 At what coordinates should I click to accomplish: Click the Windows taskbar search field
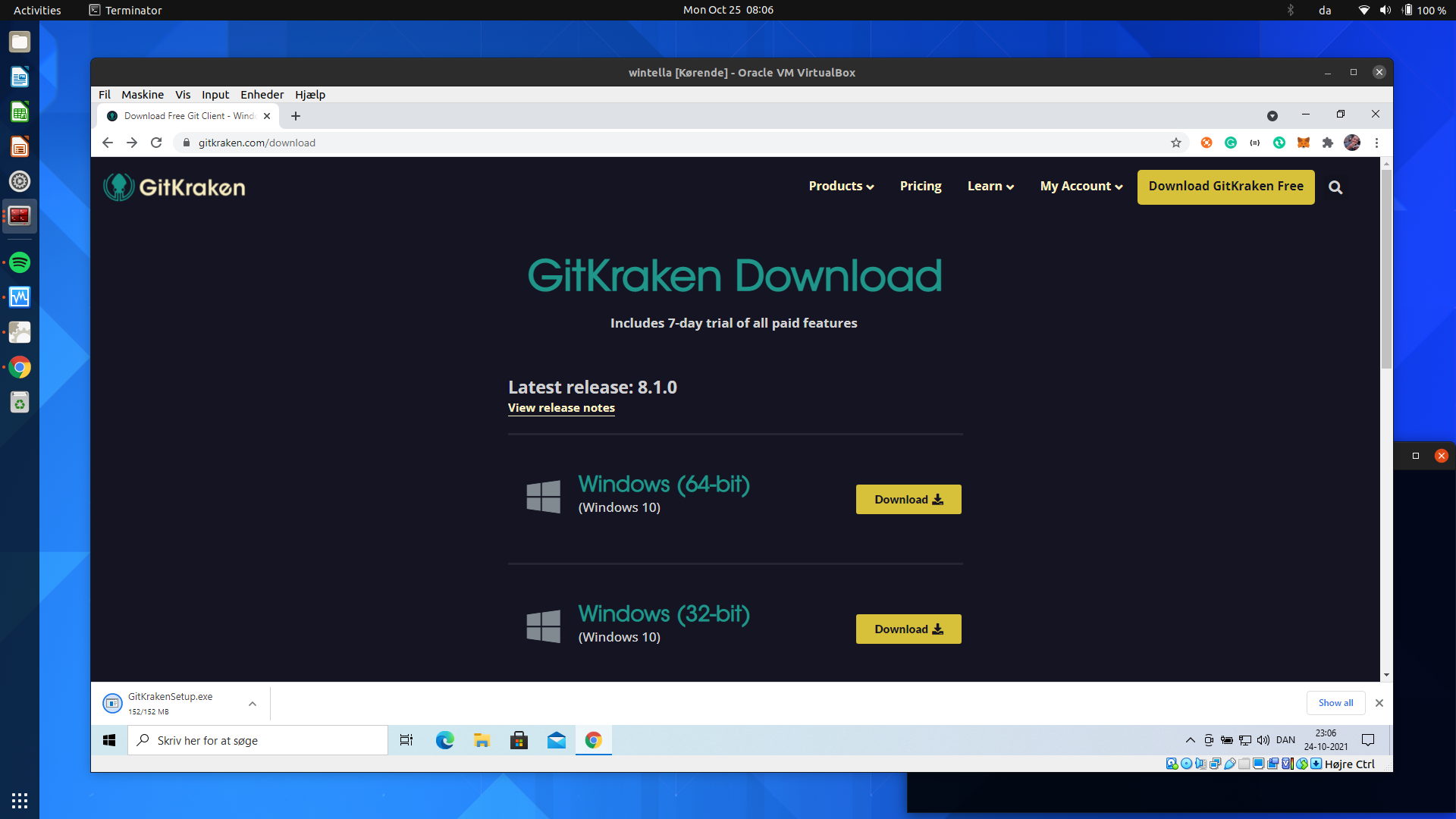coord(258,740)
